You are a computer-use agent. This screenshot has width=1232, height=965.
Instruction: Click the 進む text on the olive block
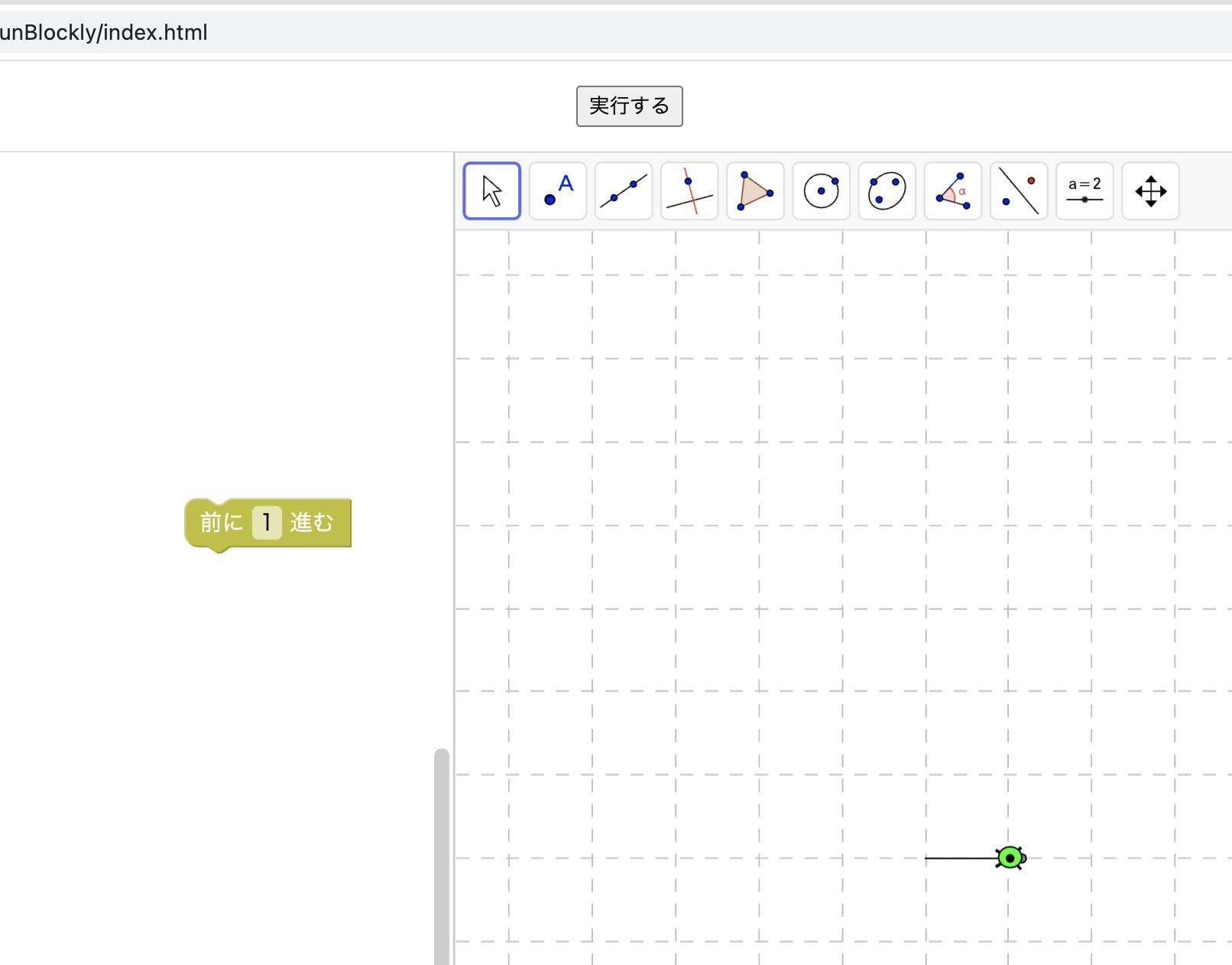(312, 522)
